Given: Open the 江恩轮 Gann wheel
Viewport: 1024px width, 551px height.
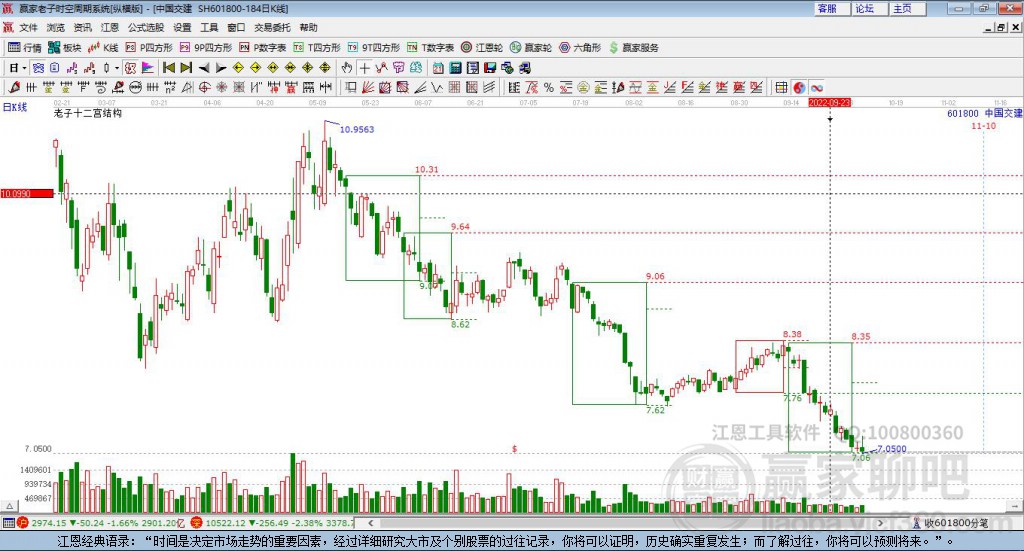Looking at the screenshot, I should coord(482,48).
